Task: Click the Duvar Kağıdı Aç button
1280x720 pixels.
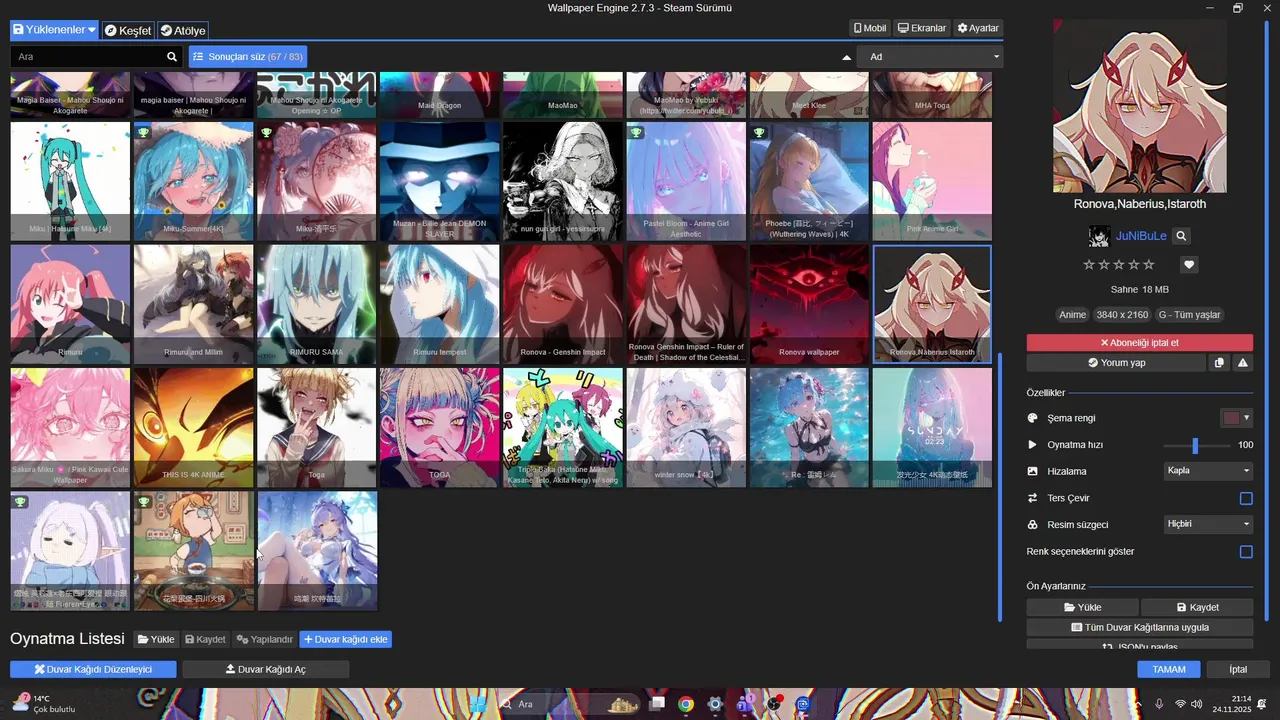Action: click(x=266, y=669)
